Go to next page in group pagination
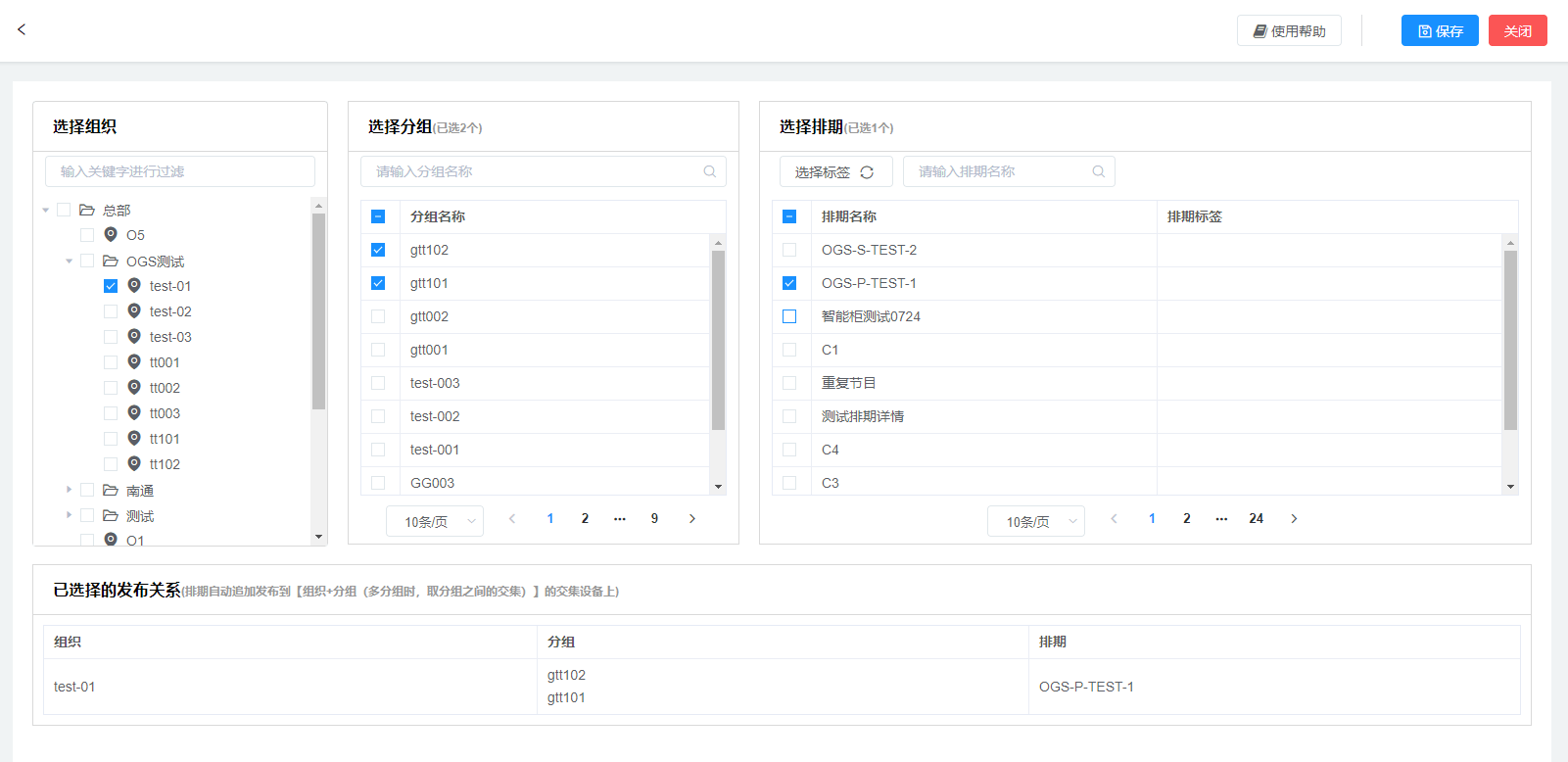This screenshot has height=762, width=1568. [x=692, y=518]
